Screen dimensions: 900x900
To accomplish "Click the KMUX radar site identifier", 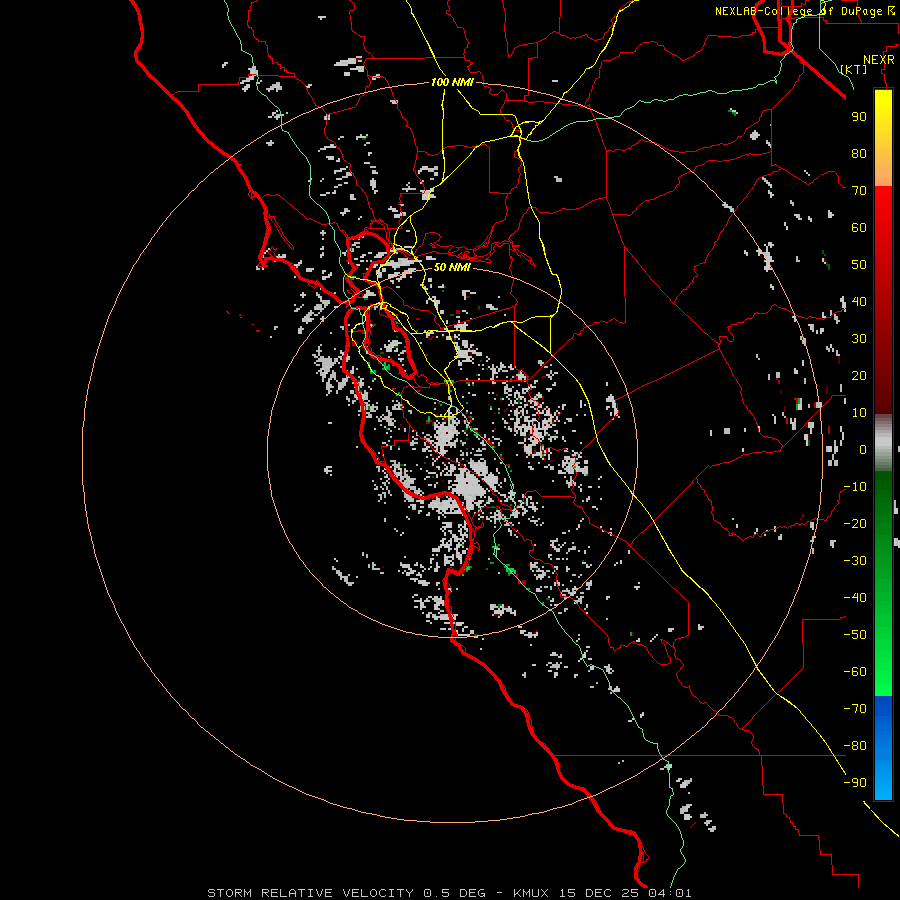I will click(532, 893).
